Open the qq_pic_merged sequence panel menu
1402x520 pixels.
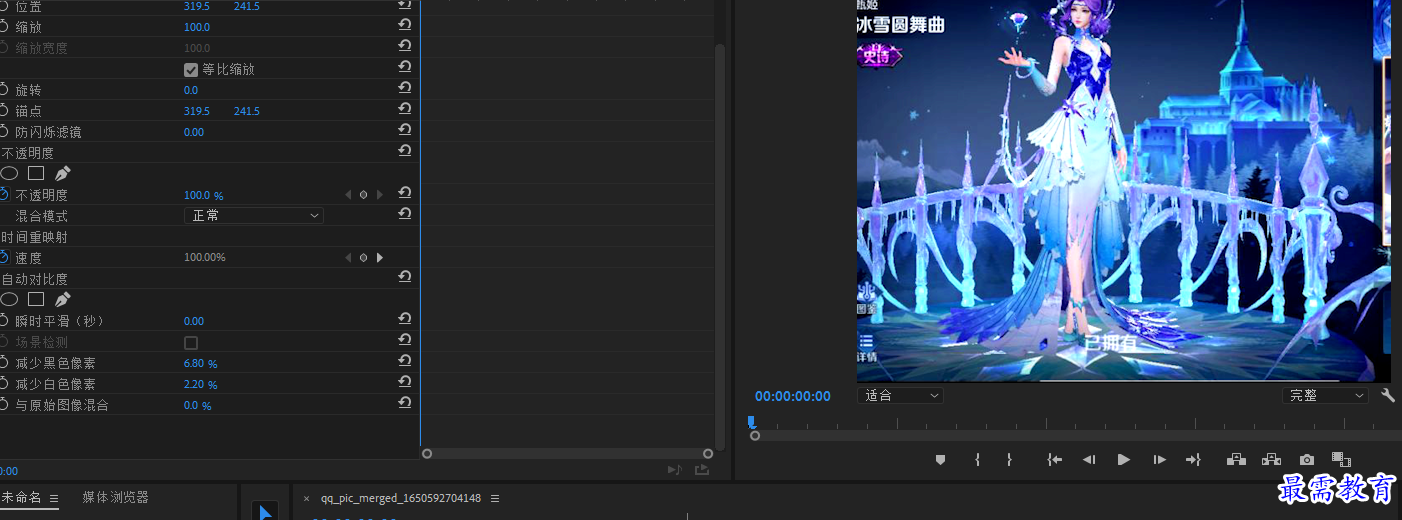(495, 498)
